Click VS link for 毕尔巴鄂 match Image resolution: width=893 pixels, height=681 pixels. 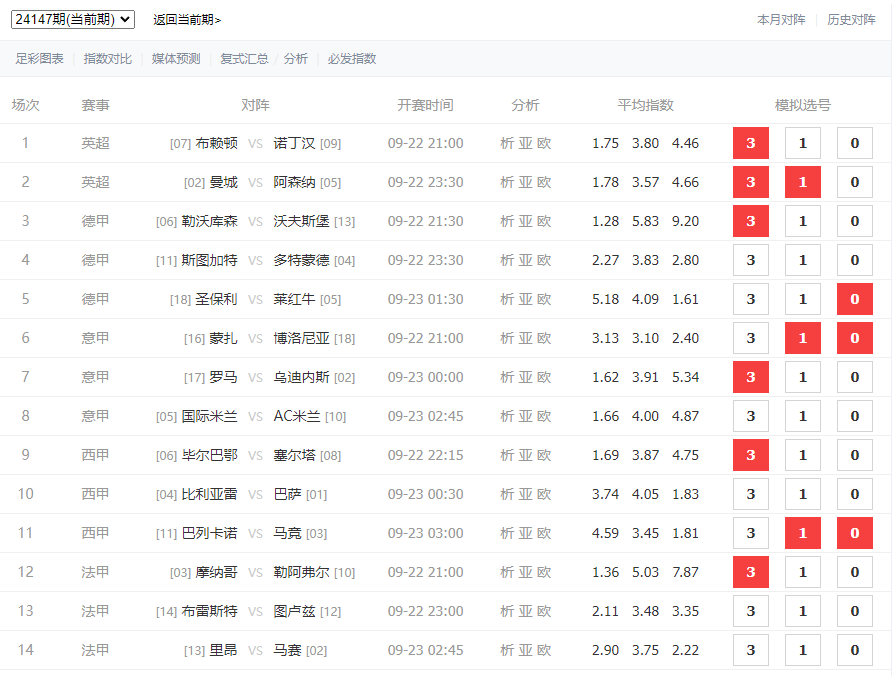(x=255, y=456)
